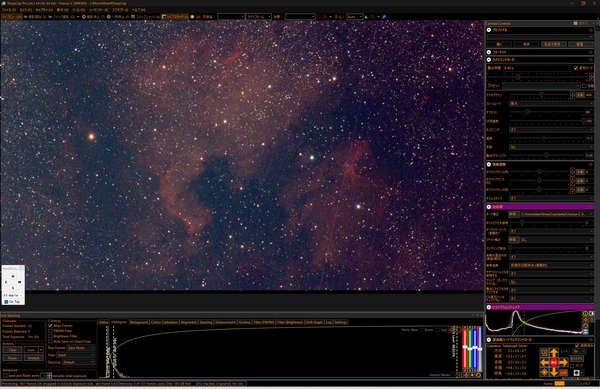The image size is (600, 389).
Task: Collapse the profile section with its round arrow icon
Action: [x=489, y=30]
